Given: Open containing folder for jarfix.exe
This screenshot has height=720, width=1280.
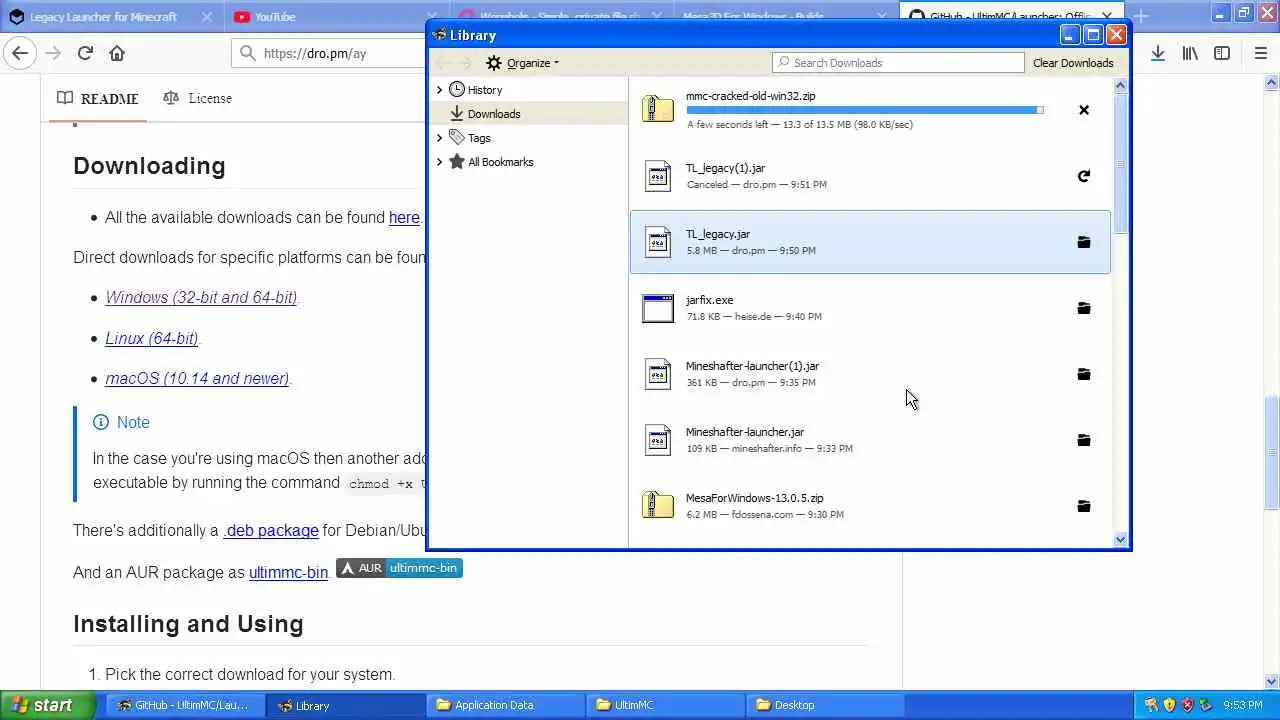Looking at the screenshot, I should tap(1083, 308).
